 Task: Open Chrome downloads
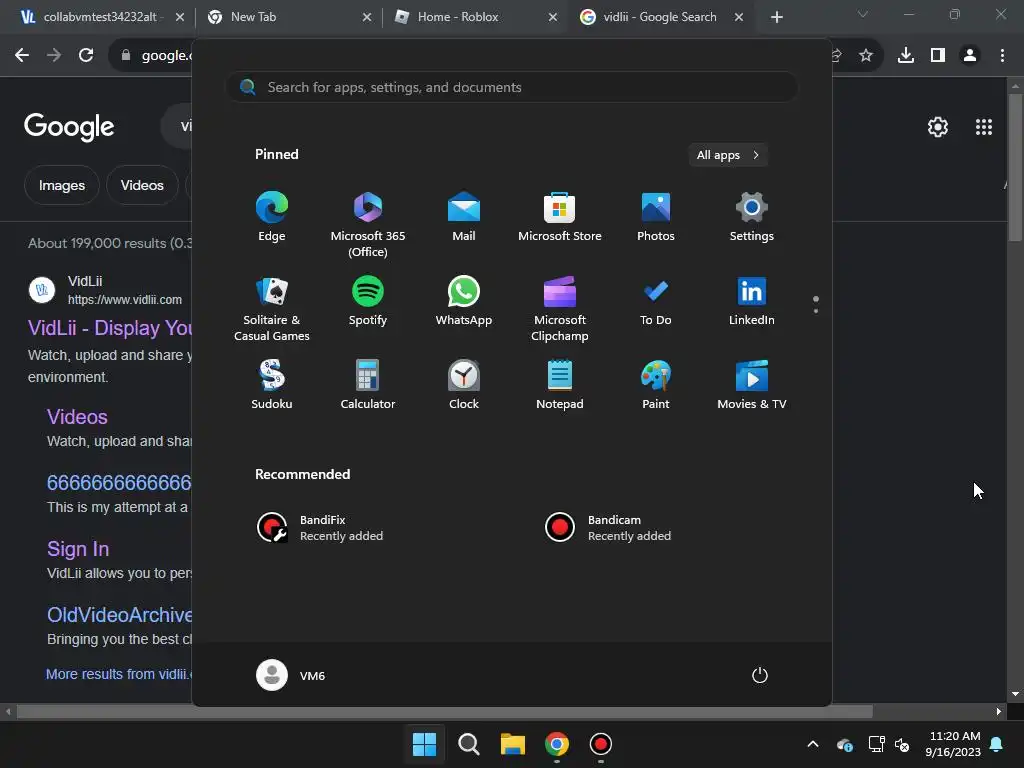click(x=906, y=56)
